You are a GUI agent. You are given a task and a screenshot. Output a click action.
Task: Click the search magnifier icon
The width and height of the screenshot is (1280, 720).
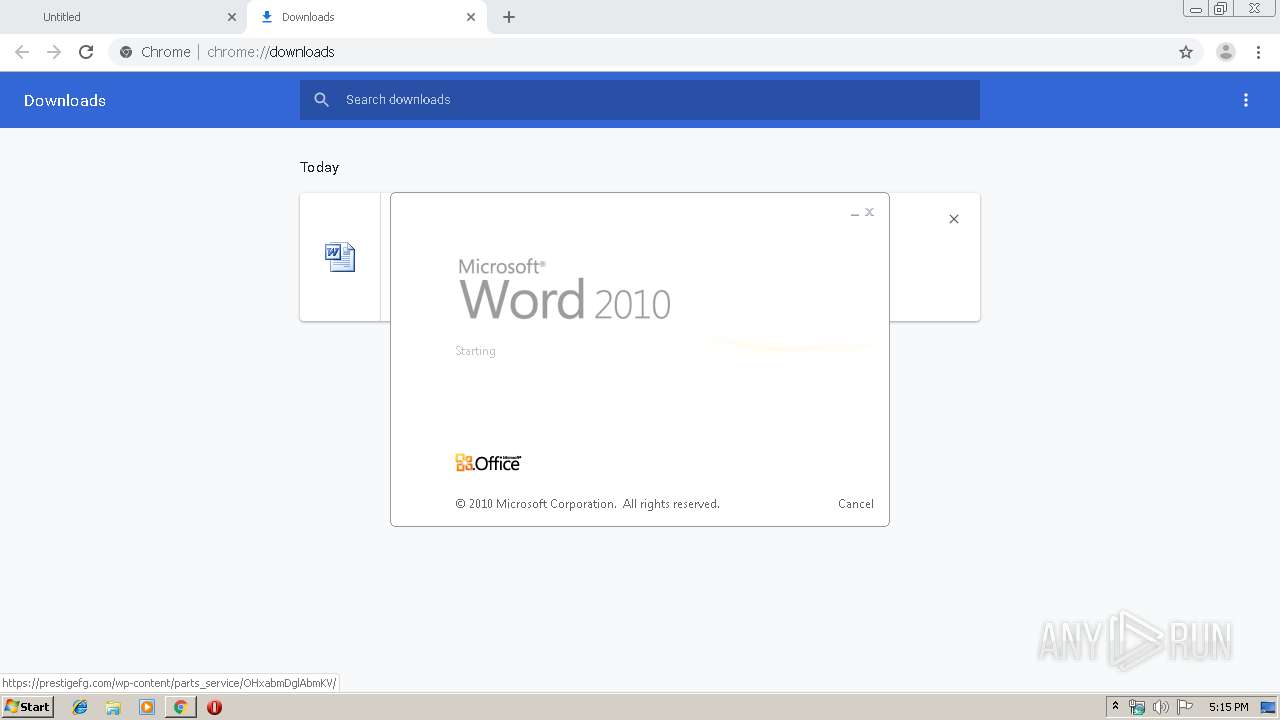(322, 100)
